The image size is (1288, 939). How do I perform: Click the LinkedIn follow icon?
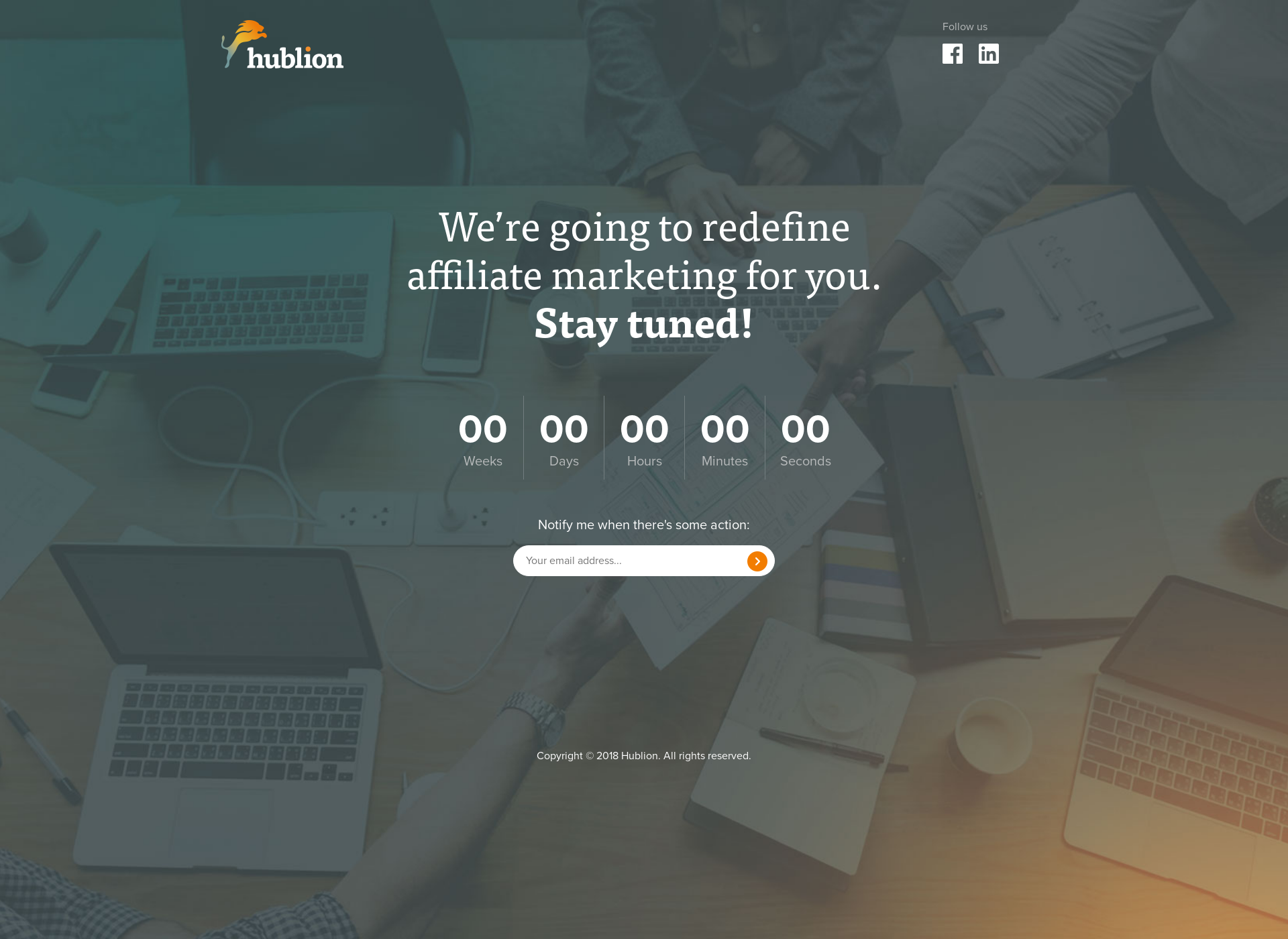point(989,54)
